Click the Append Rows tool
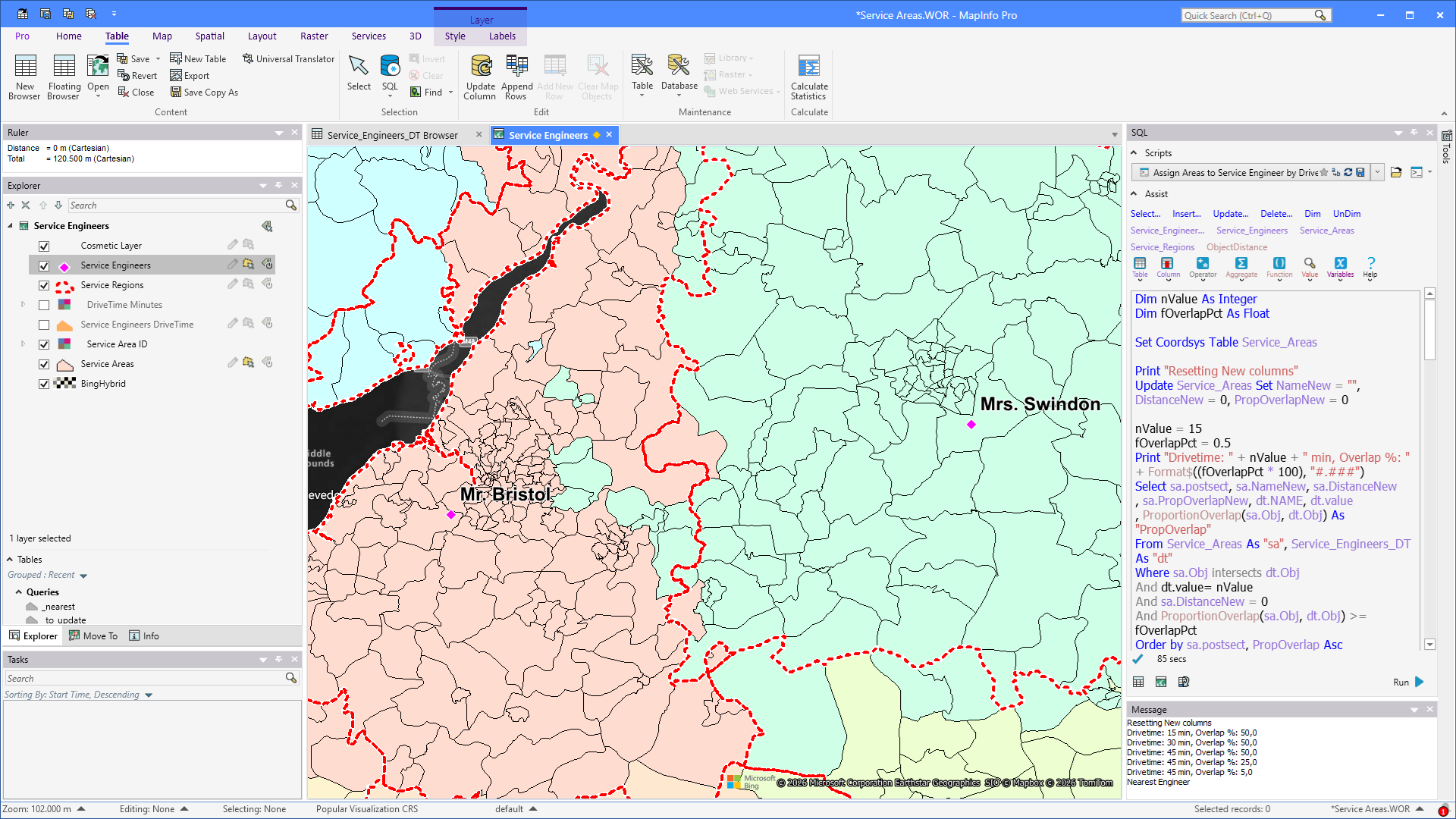Viewport: 1456px width, 819px height. [x=516, y=77]
